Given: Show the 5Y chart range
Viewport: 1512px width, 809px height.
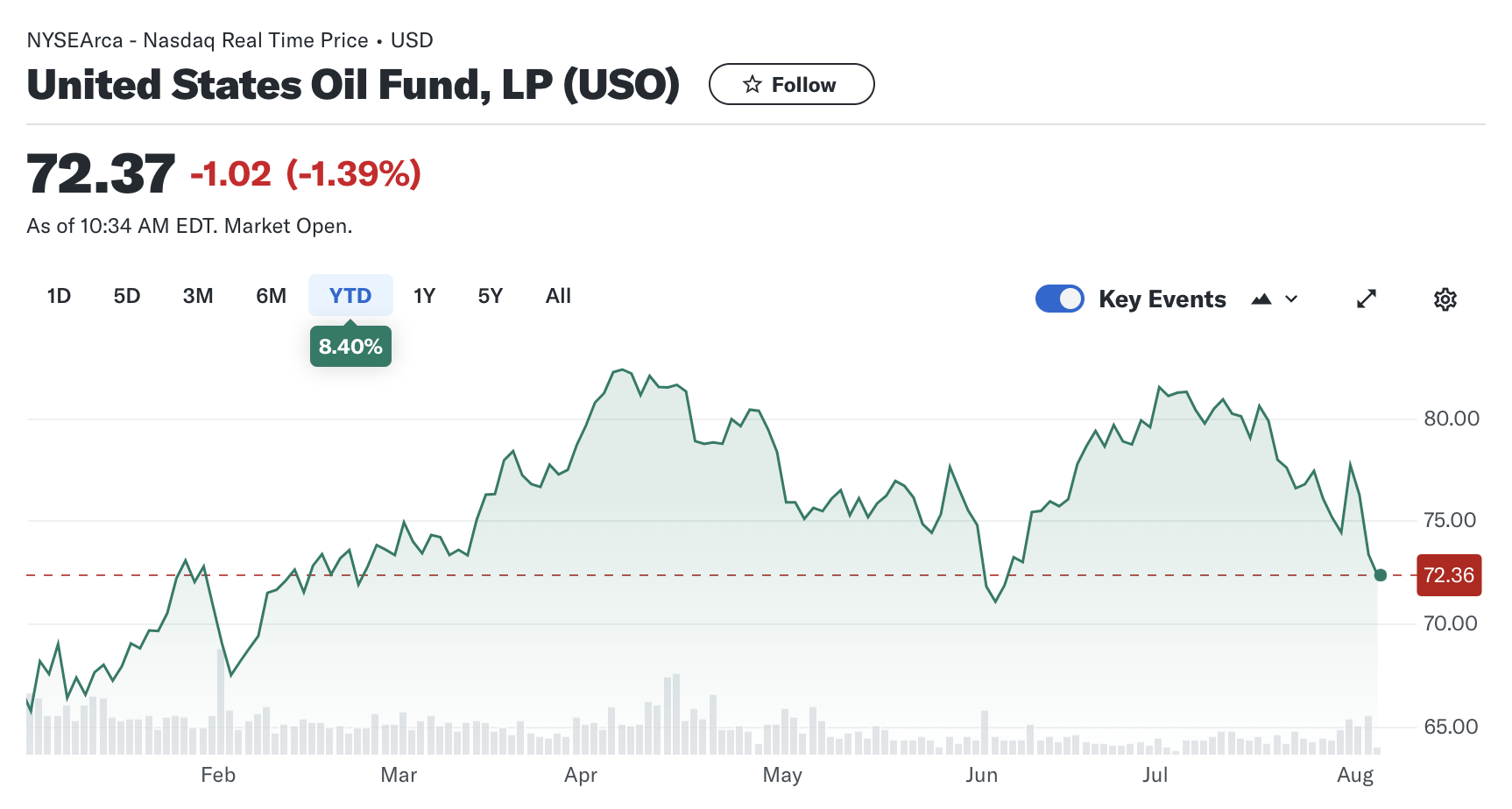Looking at the screenshot, I should click(x=490, y=296).
